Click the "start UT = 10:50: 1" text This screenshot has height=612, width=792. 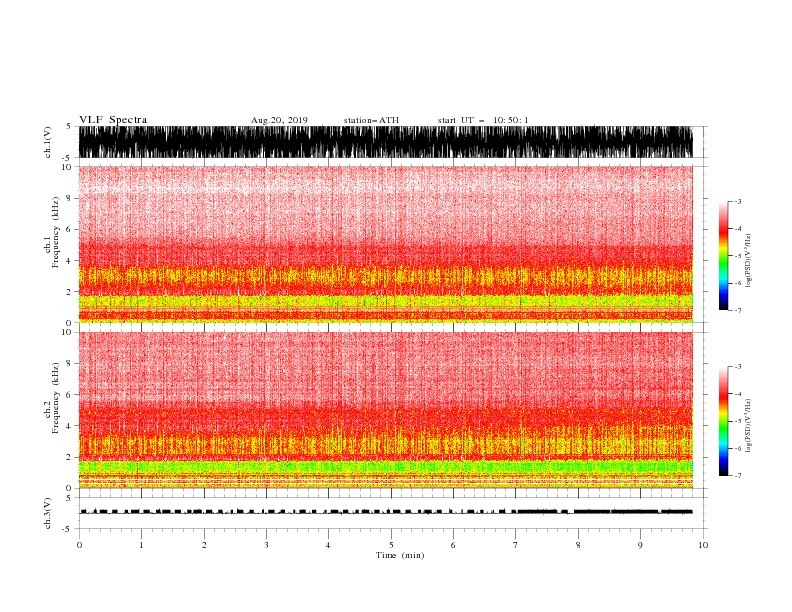483,120
